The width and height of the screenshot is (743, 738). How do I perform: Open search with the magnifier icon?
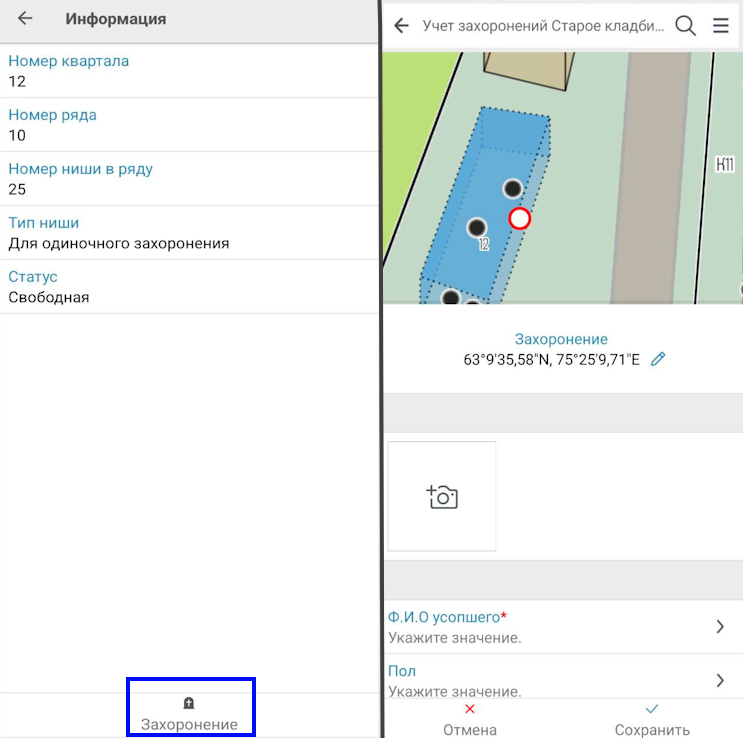point(685,26)
